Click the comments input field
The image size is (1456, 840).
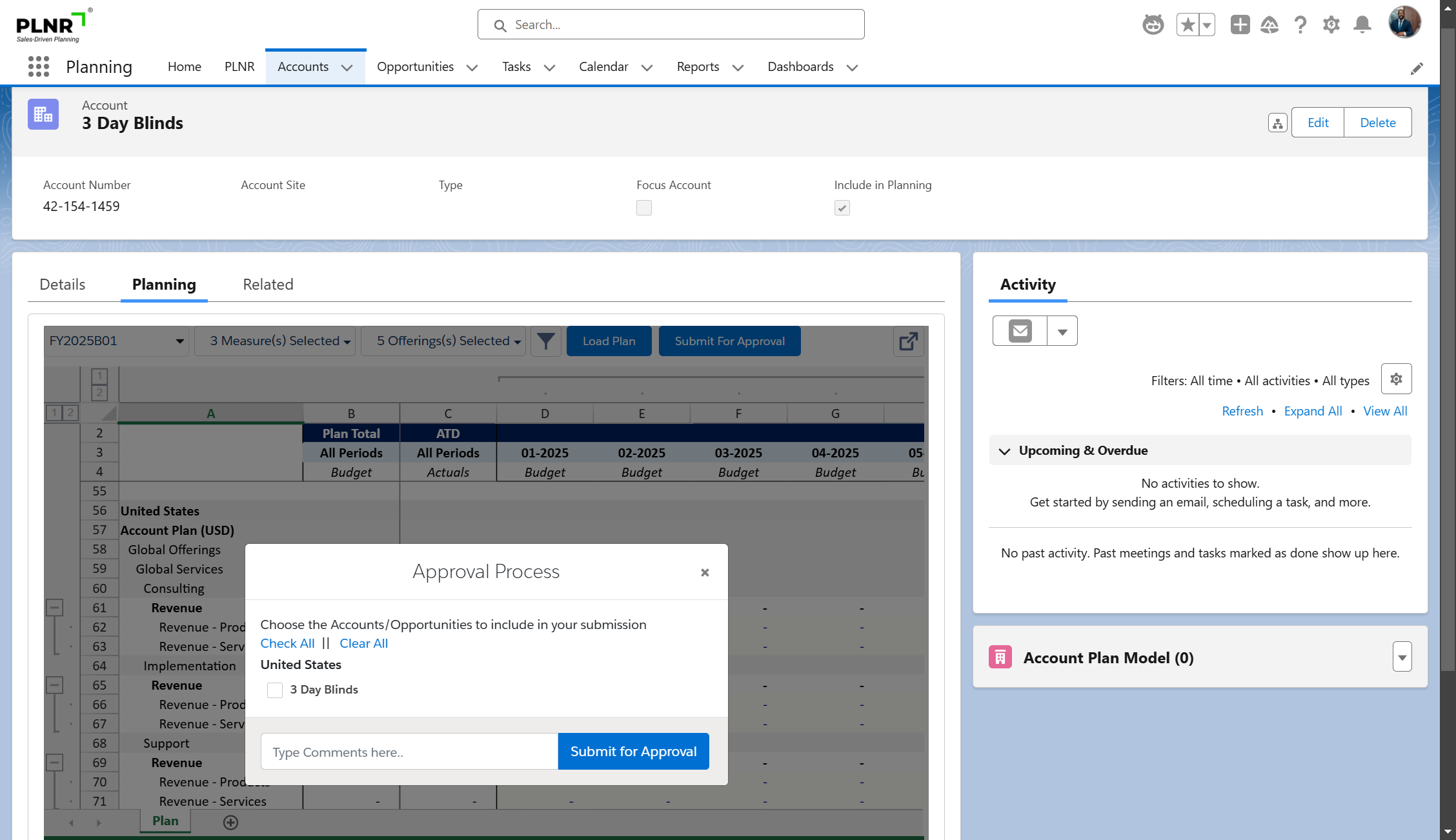(x=409, y=752)
